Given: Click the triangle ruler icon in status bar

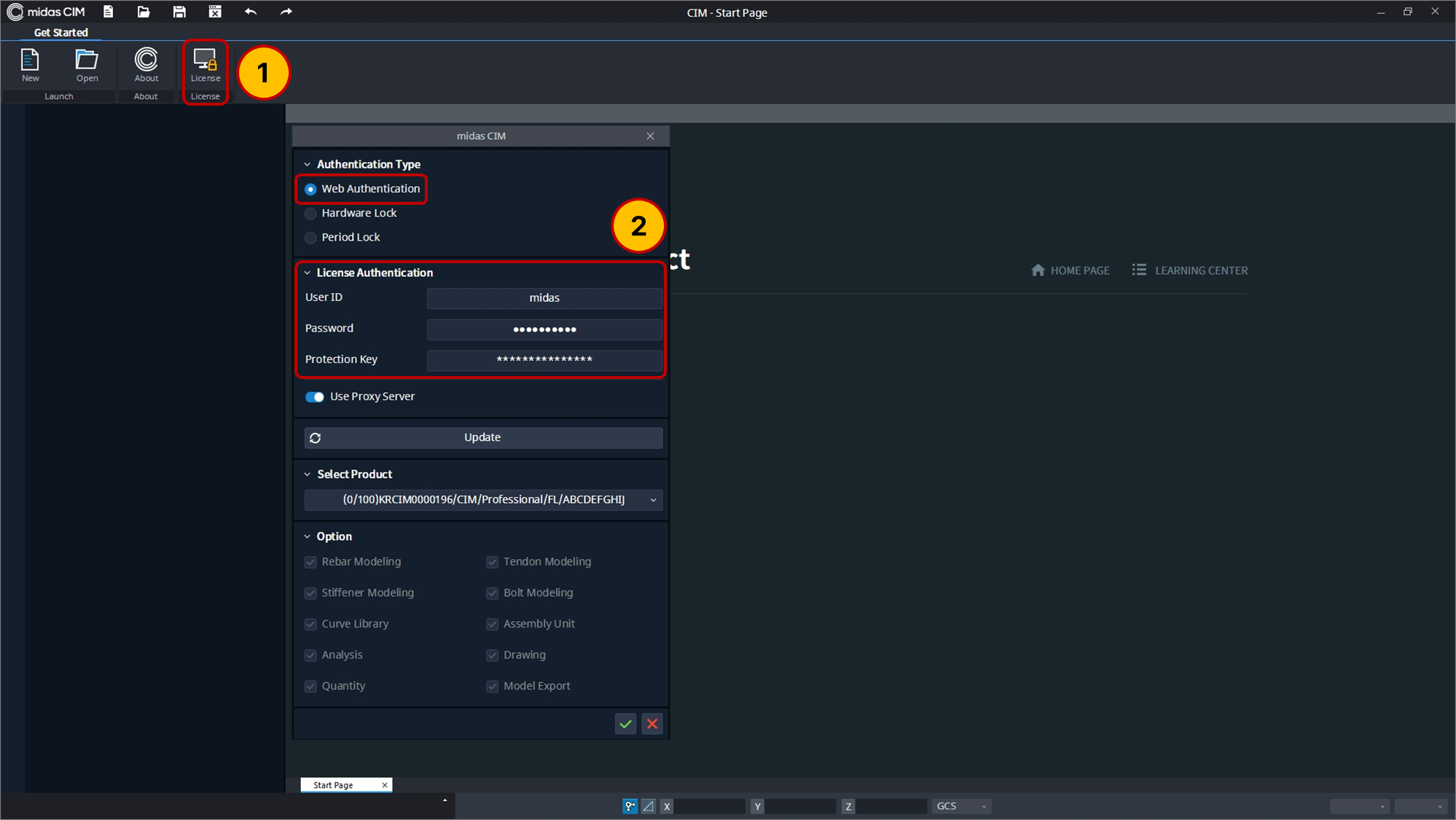Looking at the screenshot, I should pyautogui.click(x=649, y=806).
